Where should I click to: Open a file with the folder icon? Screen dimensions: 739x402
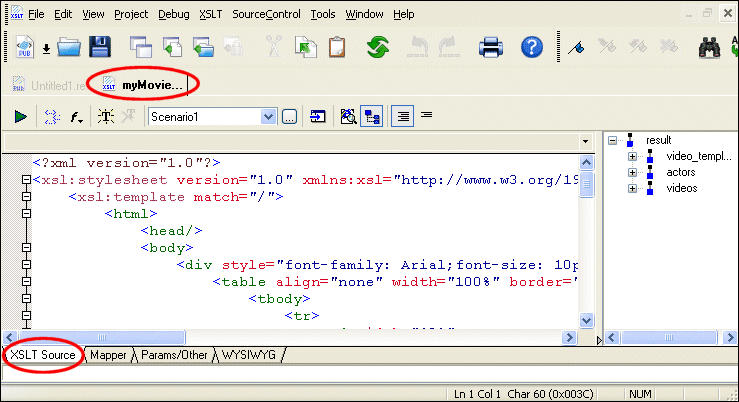coord(69,47)
